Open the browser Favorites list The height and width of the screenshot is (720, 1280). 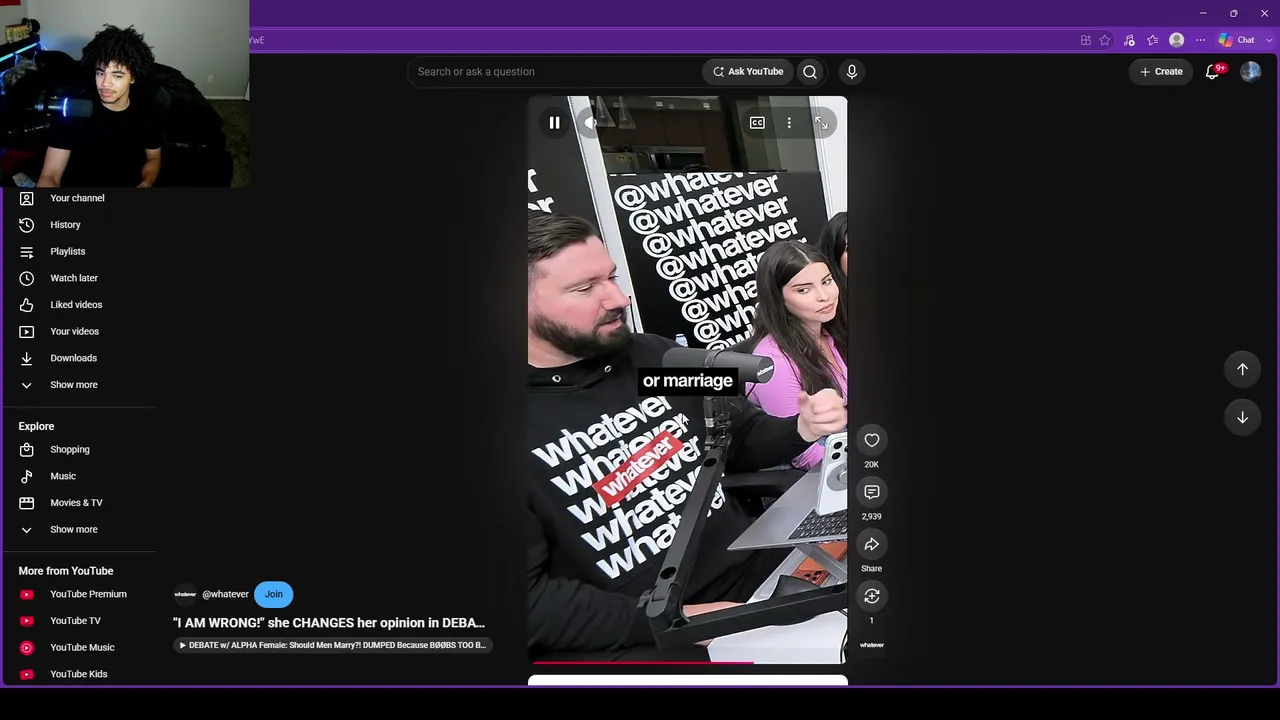coord(1153,40)
